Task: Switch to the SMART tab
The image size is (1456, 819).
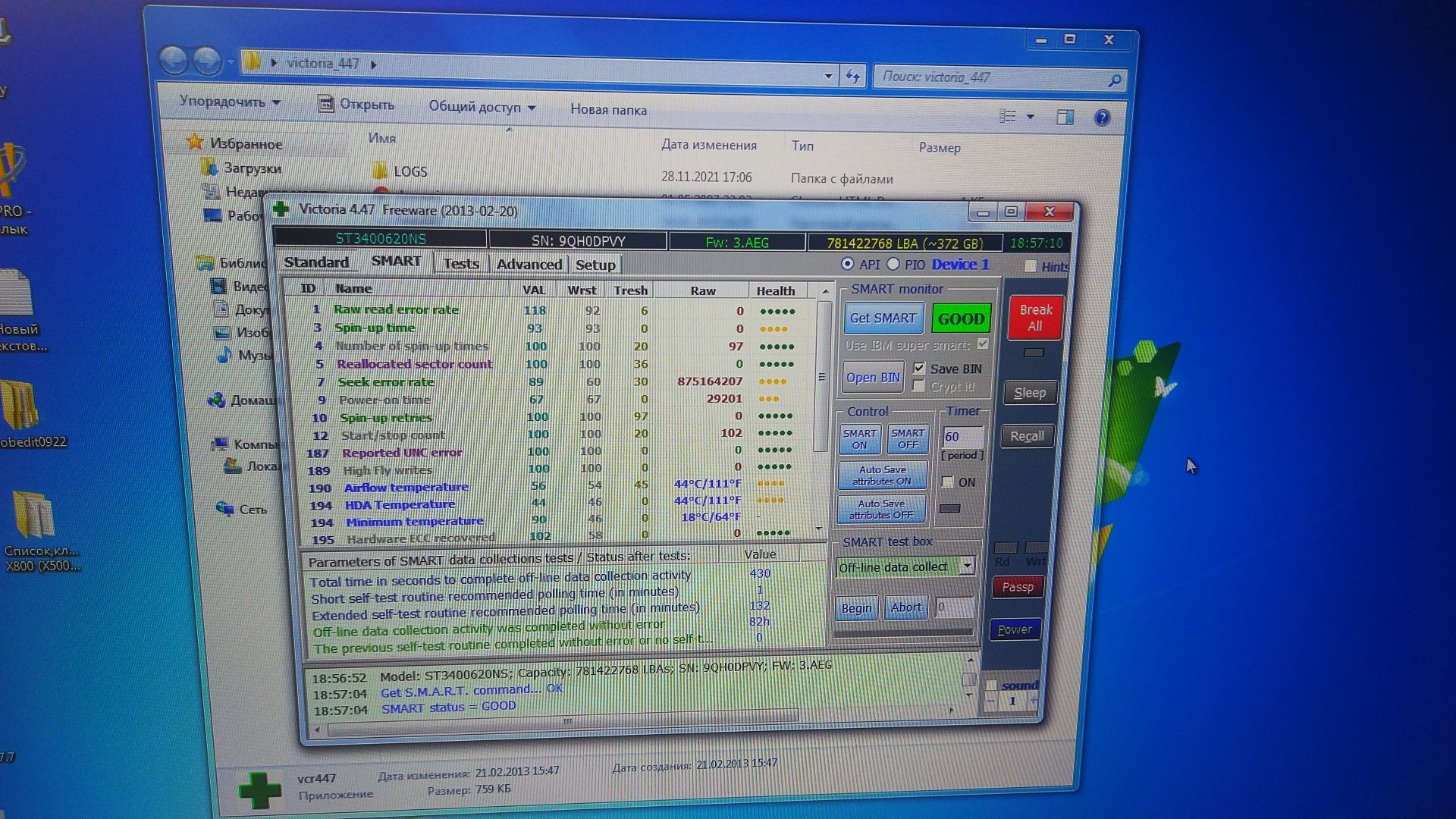Action: point(396,261)
